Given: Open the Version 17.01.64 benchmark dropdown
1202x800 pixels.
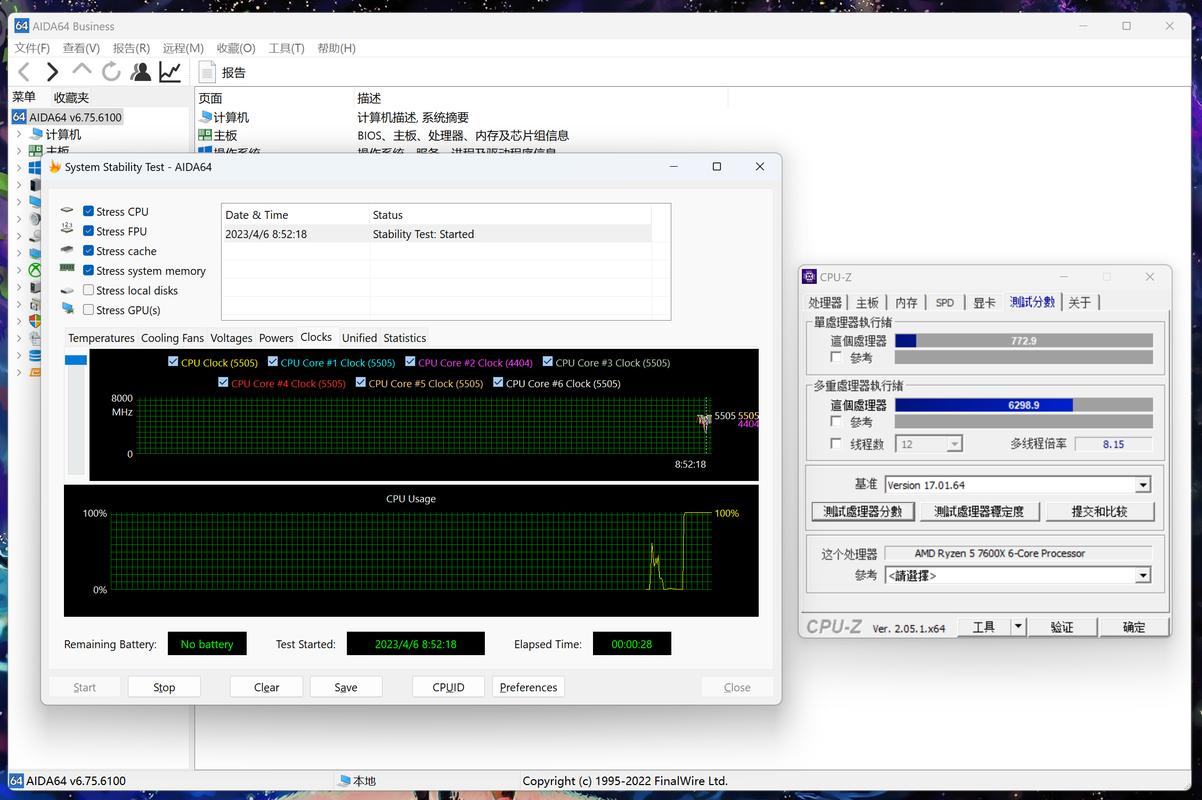Looking at the screenshot, I should 1142,484.
